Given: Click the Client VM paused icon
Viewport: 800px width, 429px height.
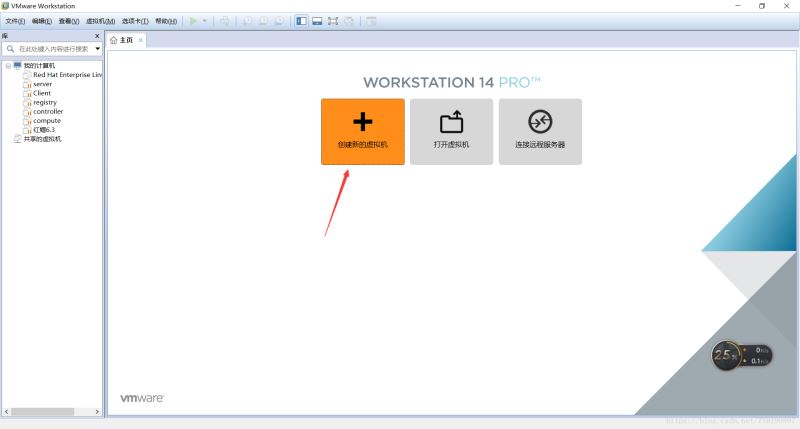Looking at the screenshot, I should (x=28, y=93).
